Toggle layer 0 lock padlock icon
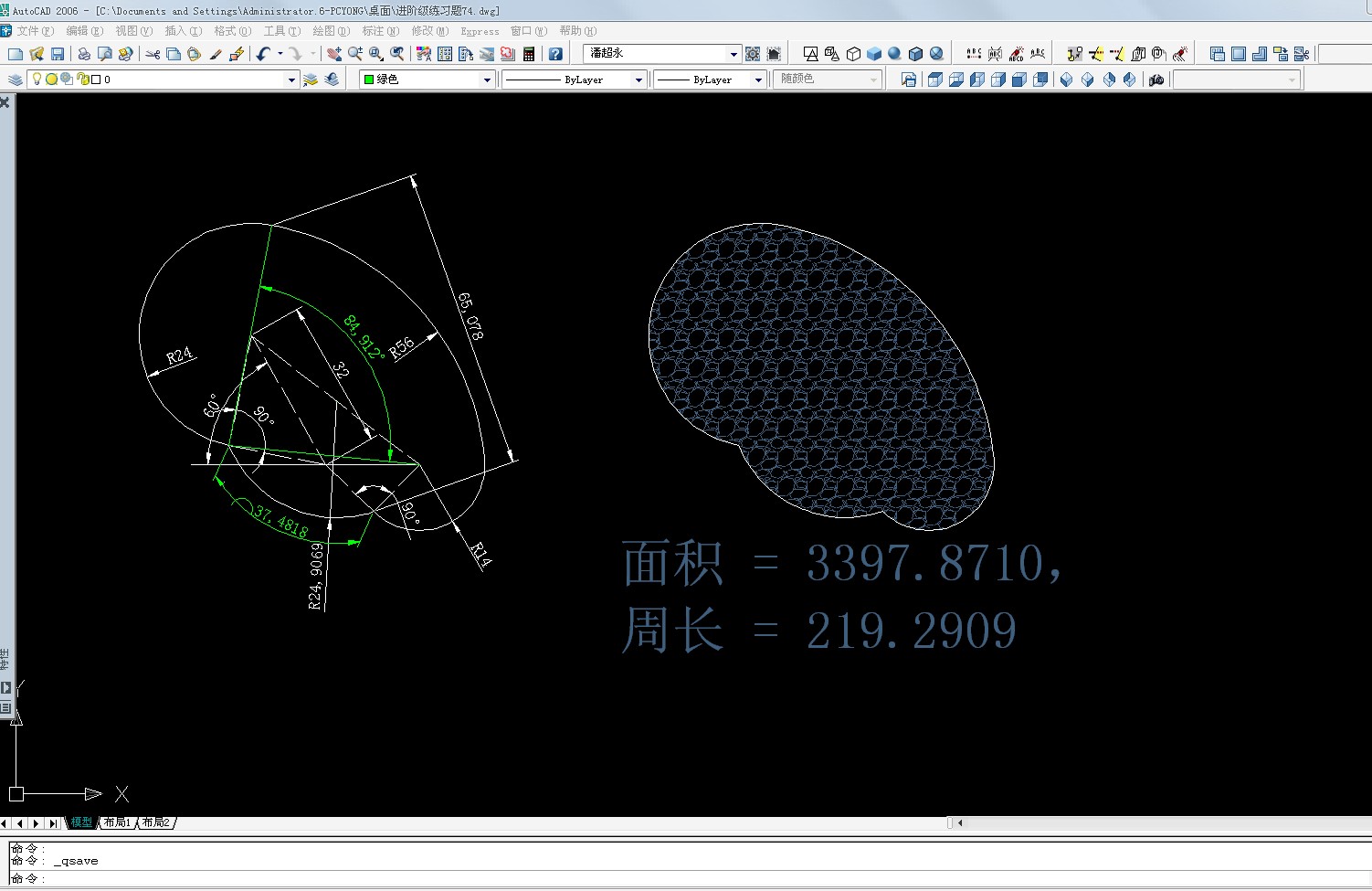The height and width of the screenshot is (891, 1372). (x=81, y=80)
